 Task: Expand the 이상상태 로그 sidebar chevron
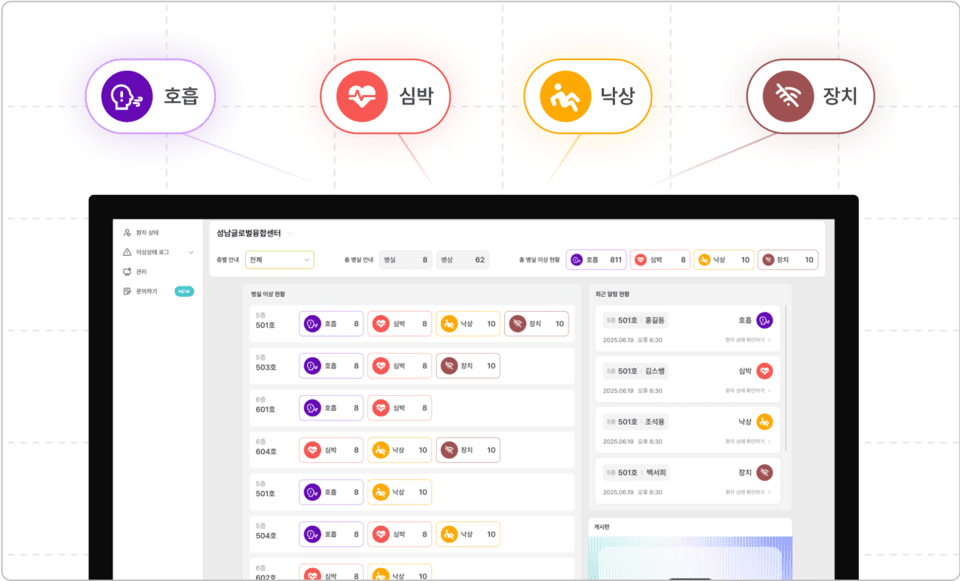191,252
